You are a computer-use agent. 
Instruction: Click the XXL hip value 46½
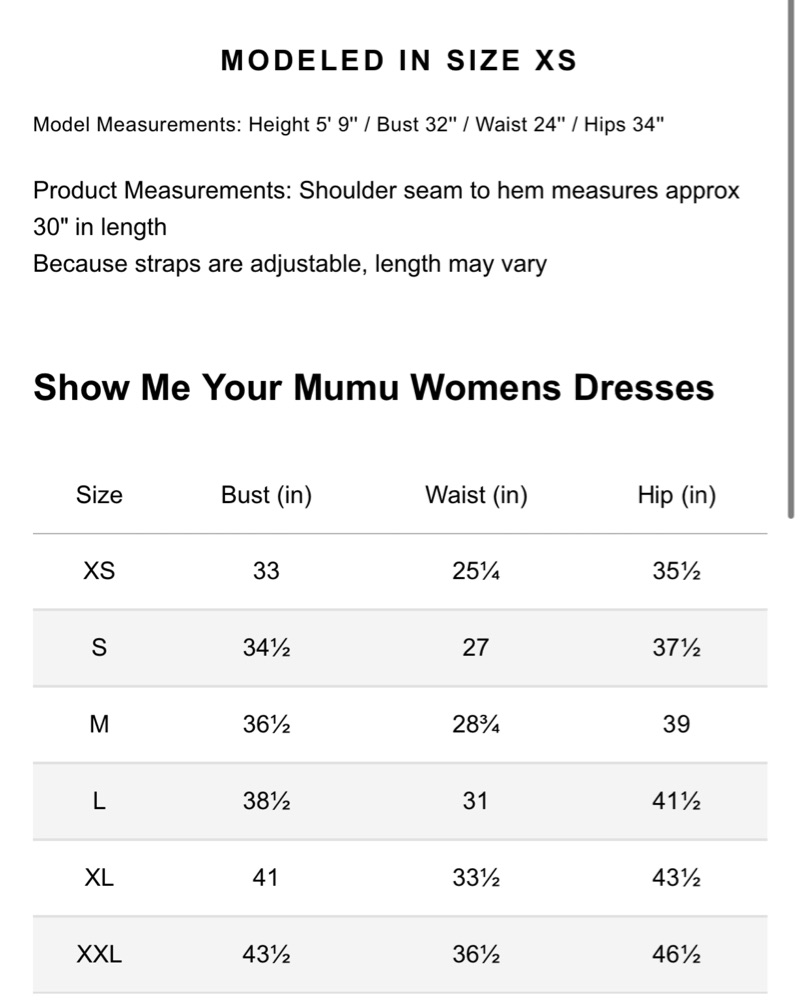tap(676, 954)
